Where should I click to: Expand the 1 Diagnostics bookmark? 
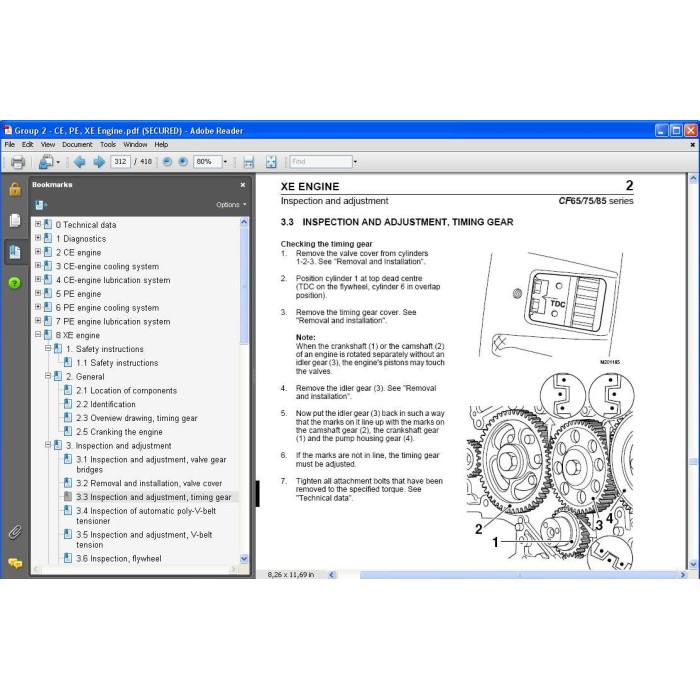[38, 238]
